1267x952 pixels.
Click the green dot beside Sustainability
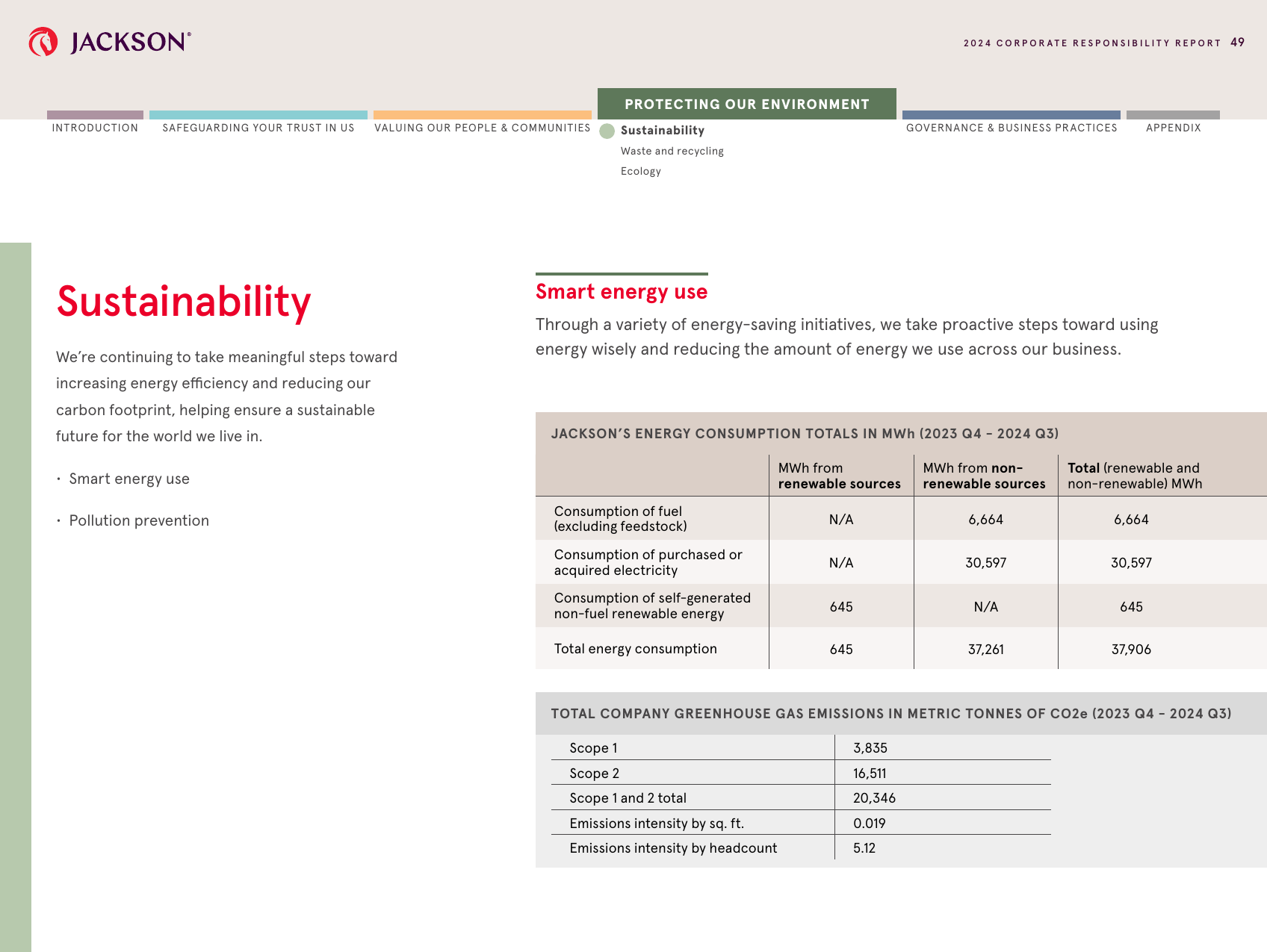point(607,131)
